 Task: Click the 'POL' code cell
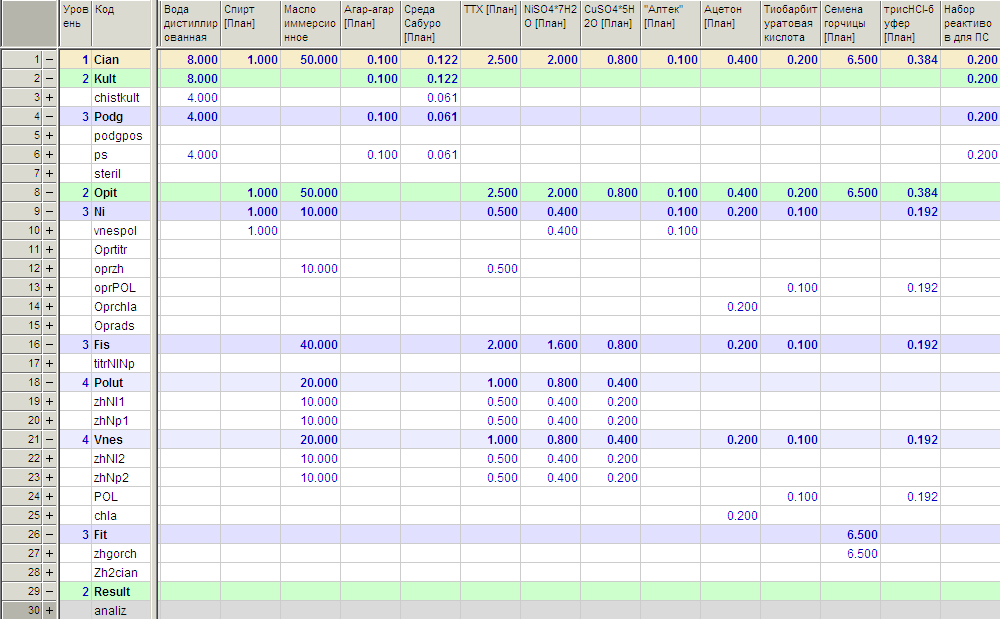coord(121,497)
